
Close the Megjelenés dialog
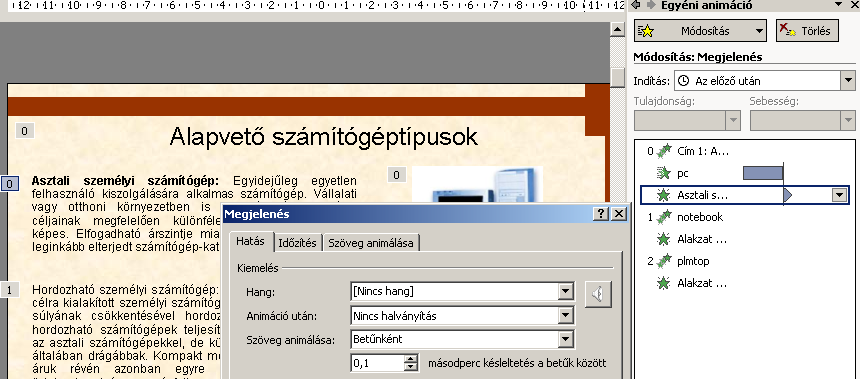pos(619,214)
